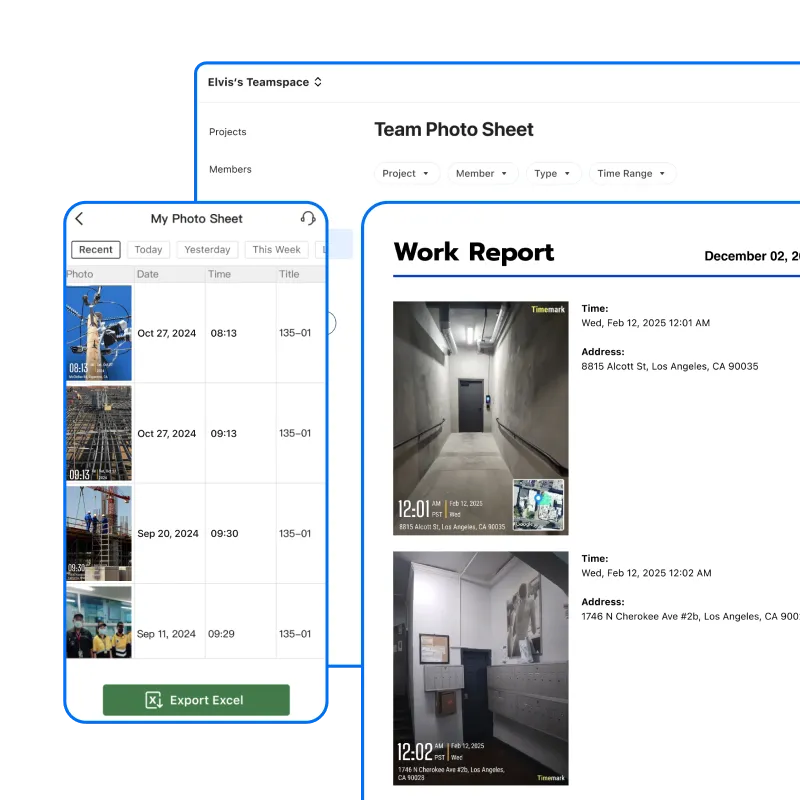800x800 pixels.
Task: Select This Week tab
Action: (x=276, y=249)
